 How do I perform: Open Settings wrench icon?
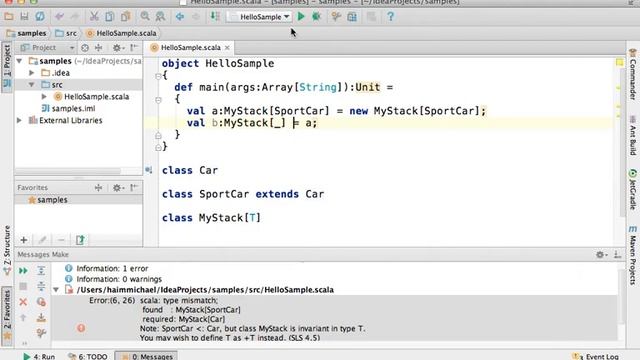click(336, 17)
